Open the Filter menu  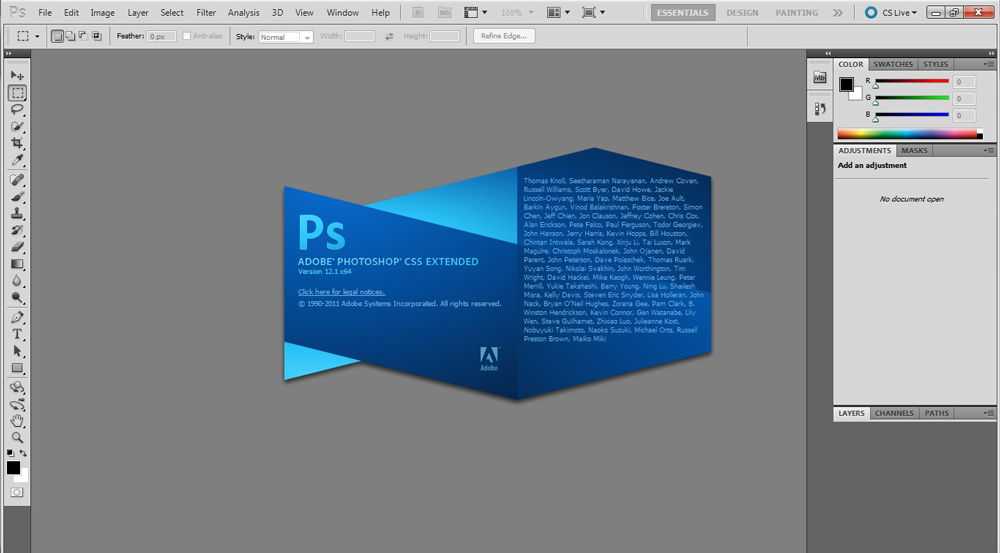point(206,13)
